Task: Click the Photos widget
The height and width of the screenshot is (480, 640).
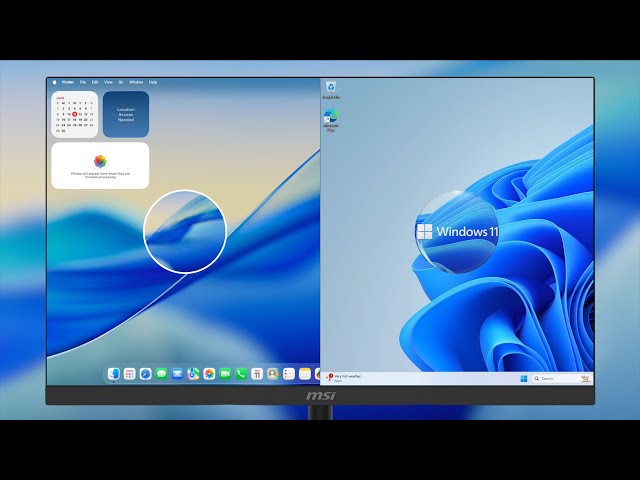Action: coord(100,165)
